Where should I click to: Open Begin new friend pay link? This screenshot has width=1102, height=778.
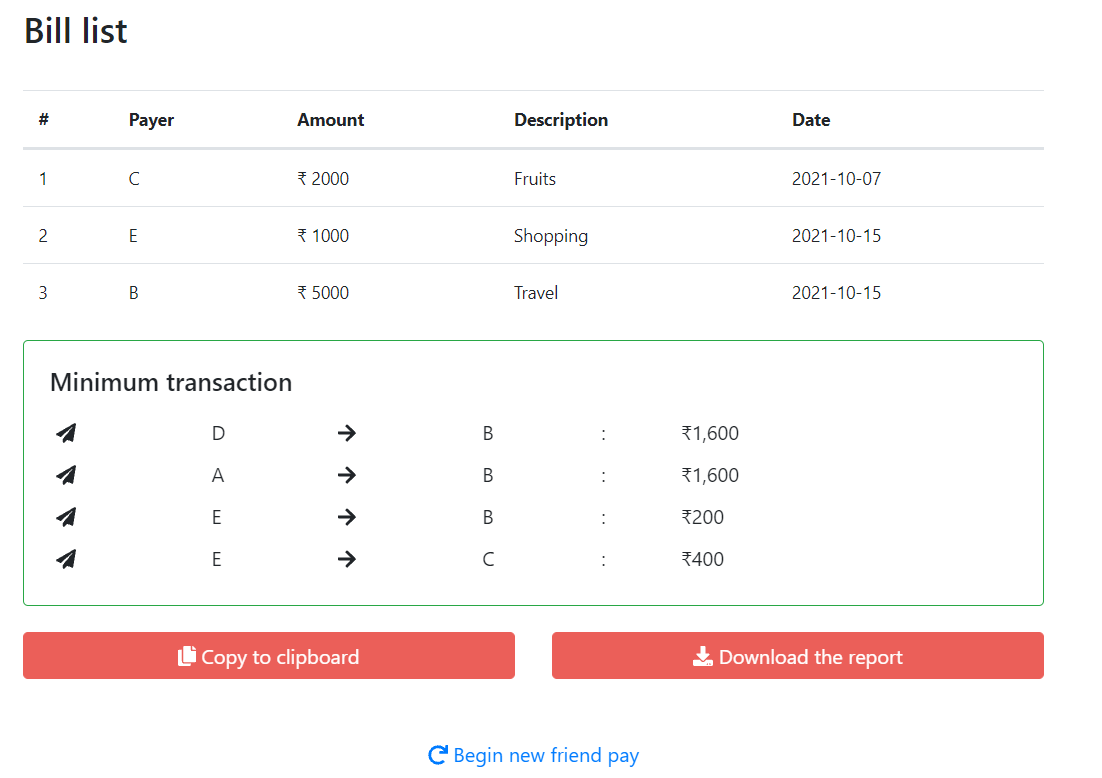click(x=546, y=755)
